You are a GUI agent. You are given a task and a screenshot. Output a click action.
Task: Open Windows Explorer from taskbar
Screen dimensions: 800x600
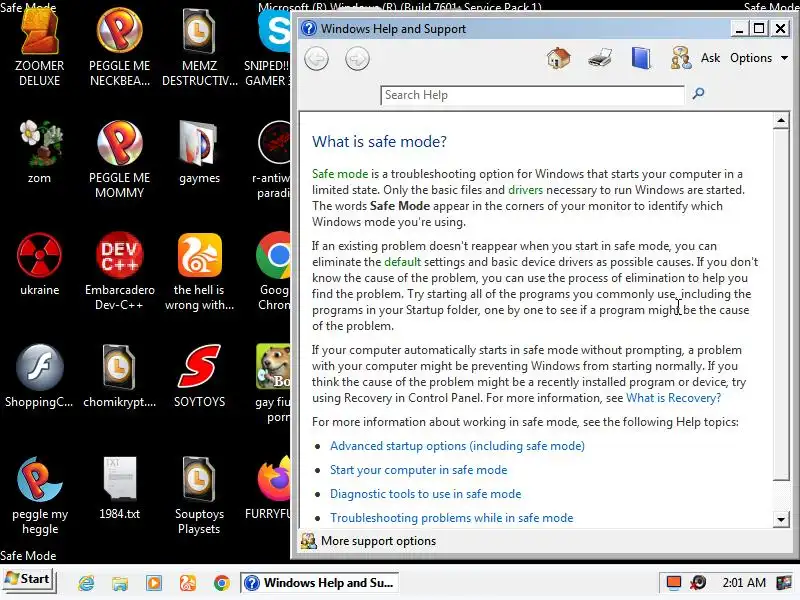tap(120, 583)
